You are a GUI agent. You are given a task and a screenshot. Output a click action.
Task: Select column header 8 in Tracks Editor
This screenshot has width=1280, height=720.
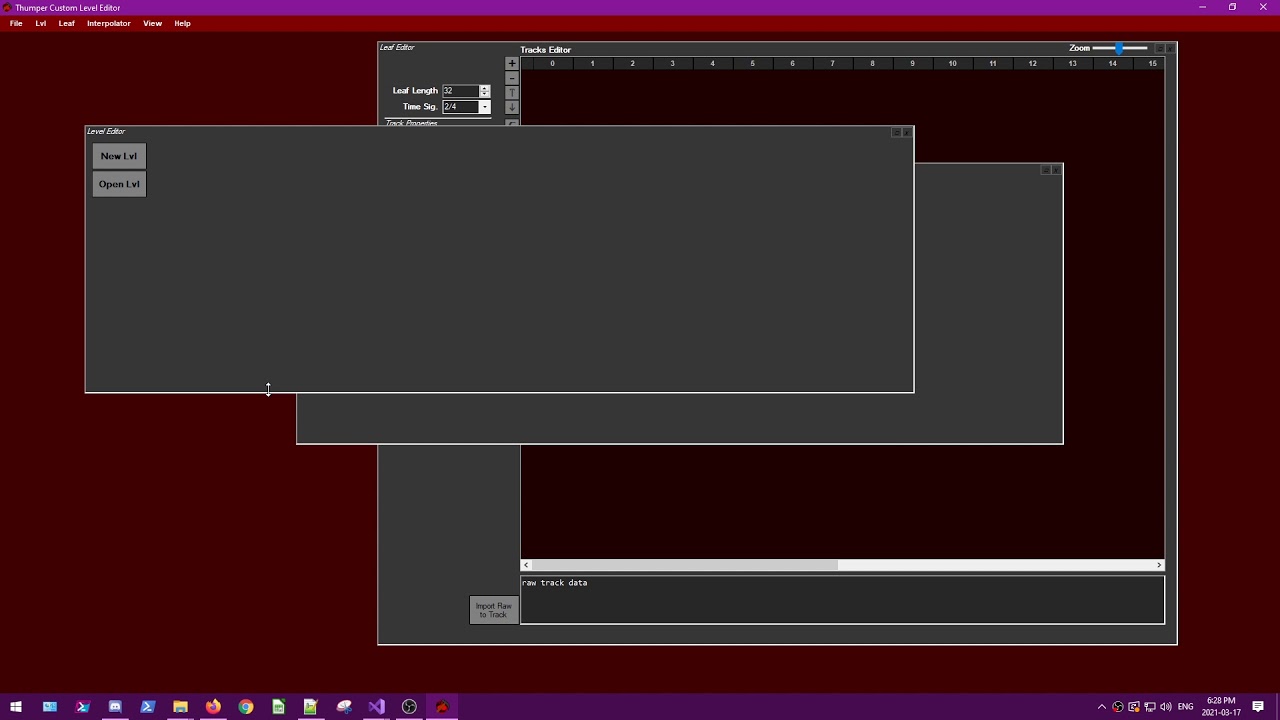(x=872, y=64)
